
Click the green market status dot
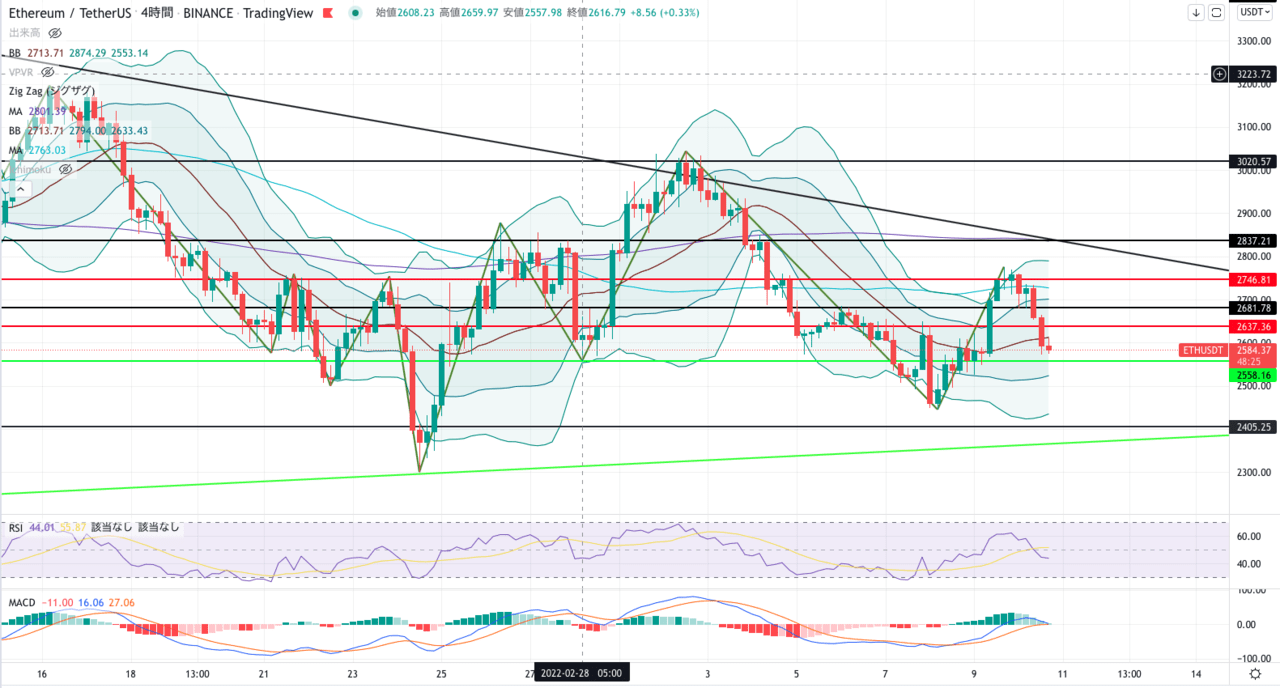356,13
